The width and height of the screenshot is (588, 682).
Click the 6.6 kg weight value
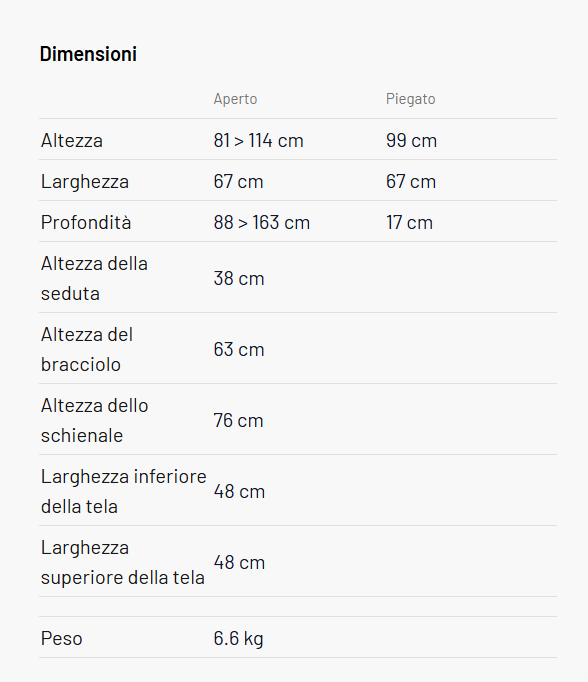(238, 639)
